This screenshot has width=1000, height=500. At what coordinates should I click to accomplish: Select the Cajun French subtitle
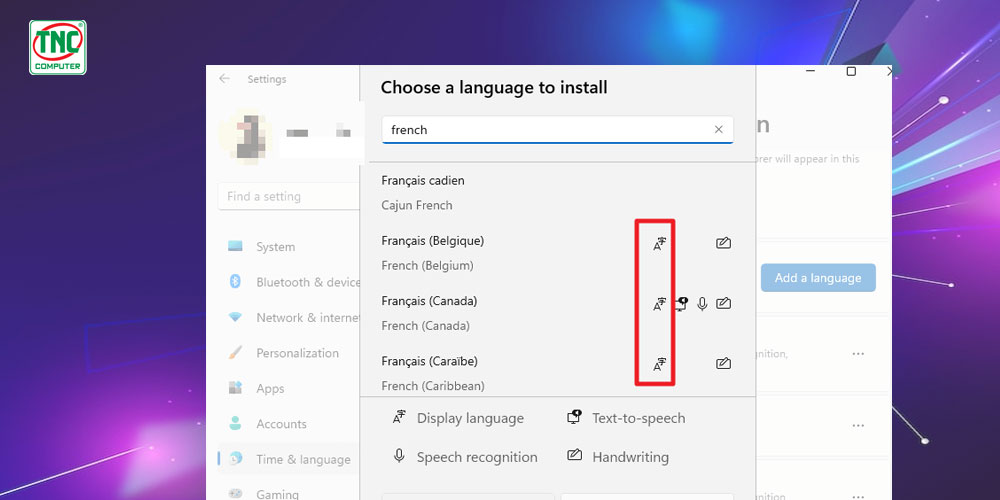[x=416, y=205]
